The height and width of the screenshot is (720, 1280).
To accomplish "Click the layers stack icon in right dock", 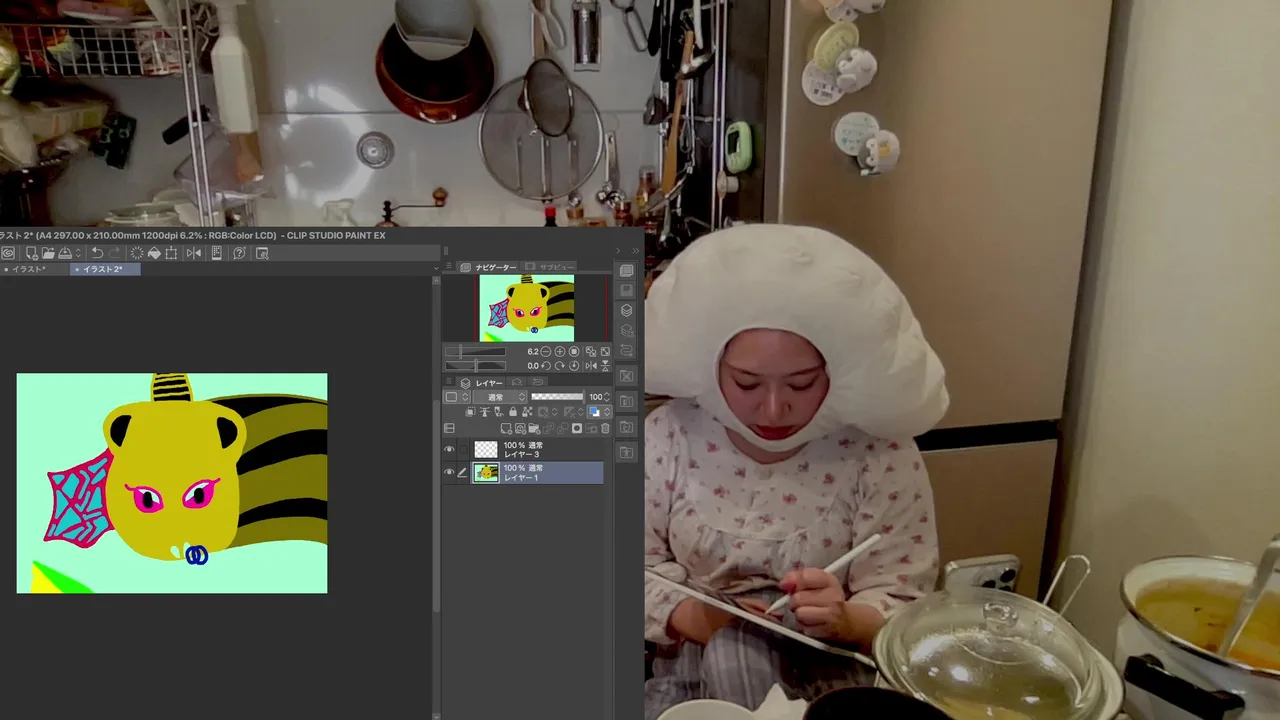I will [x=626, y=310].
